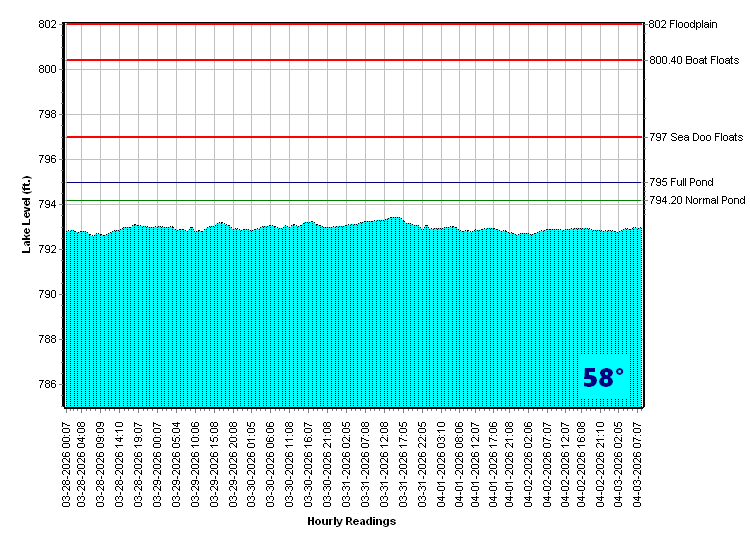Click the 03-30-2026 16:07 time label
The width and height of the screenshot is (750, 550).
click(x=310, y=460)
